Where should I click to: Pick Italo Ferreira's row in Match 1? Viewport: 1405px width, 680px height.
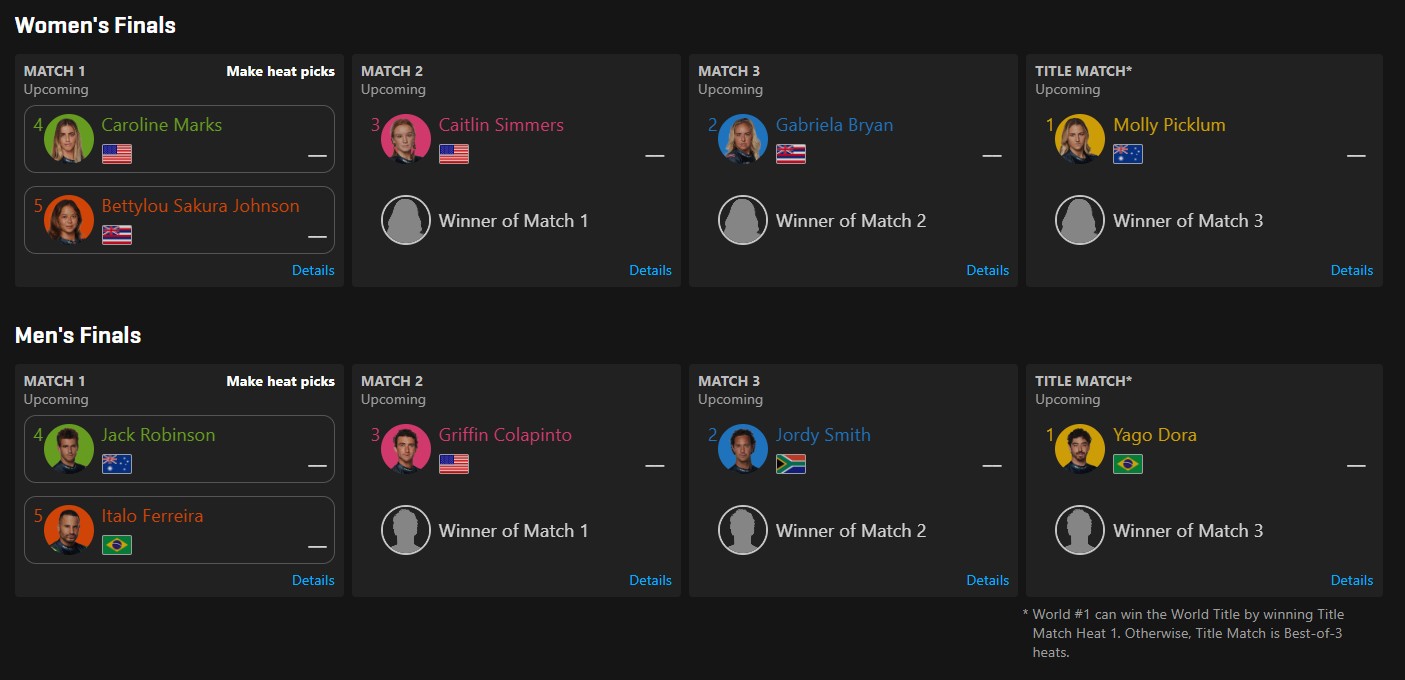coord(179,530)
